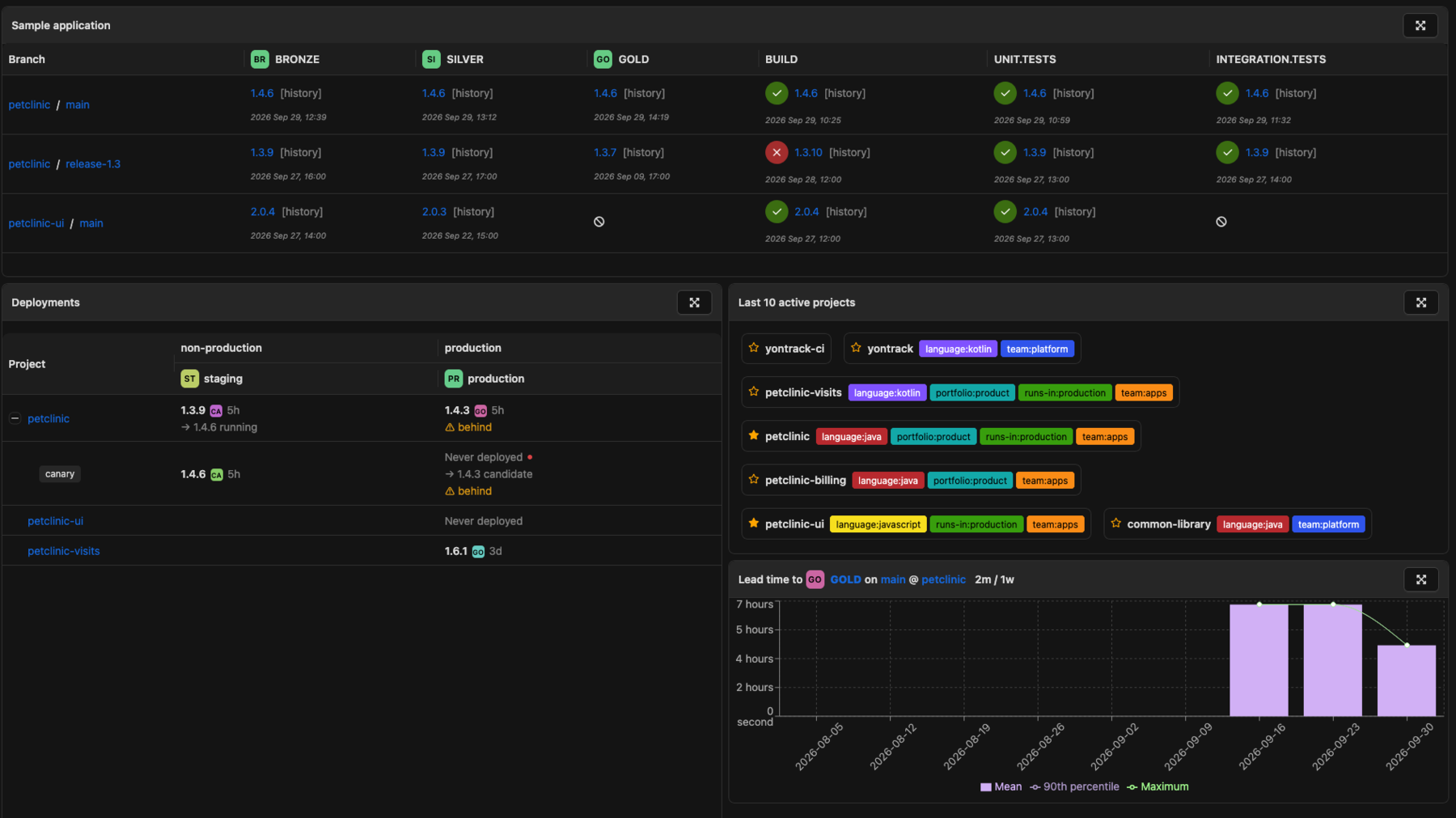1456x818 pixels.
Task: Click build check icon for 2.0.4
Action: 777,212
